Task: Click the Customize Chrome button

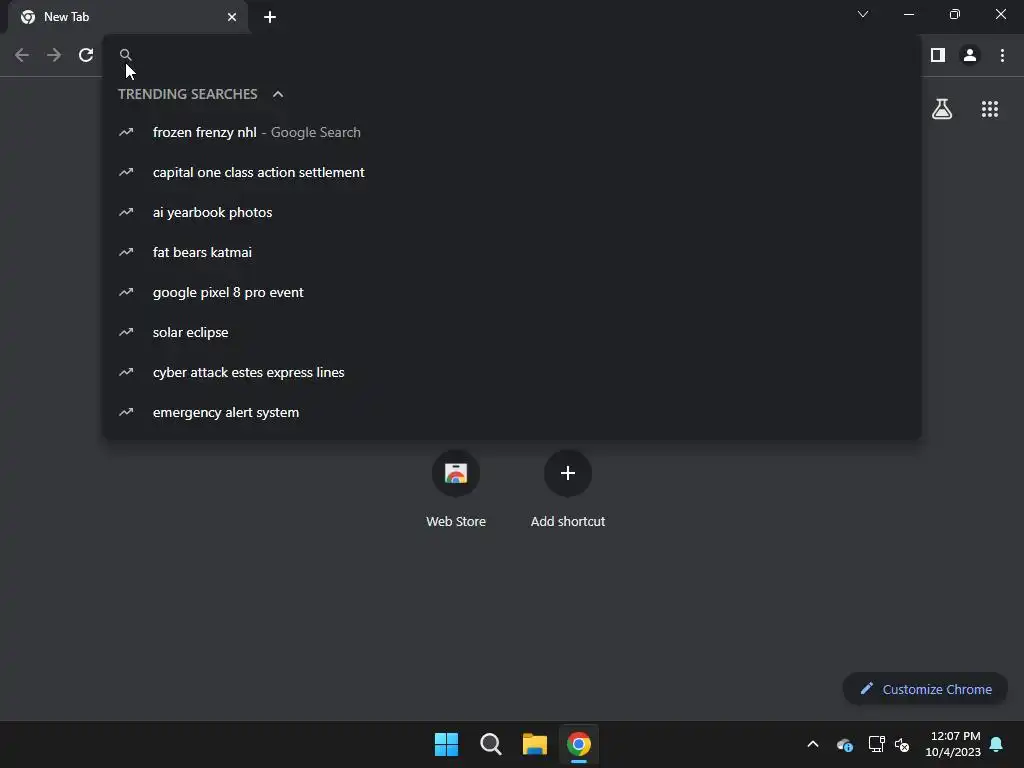Action: pos(925,689)
